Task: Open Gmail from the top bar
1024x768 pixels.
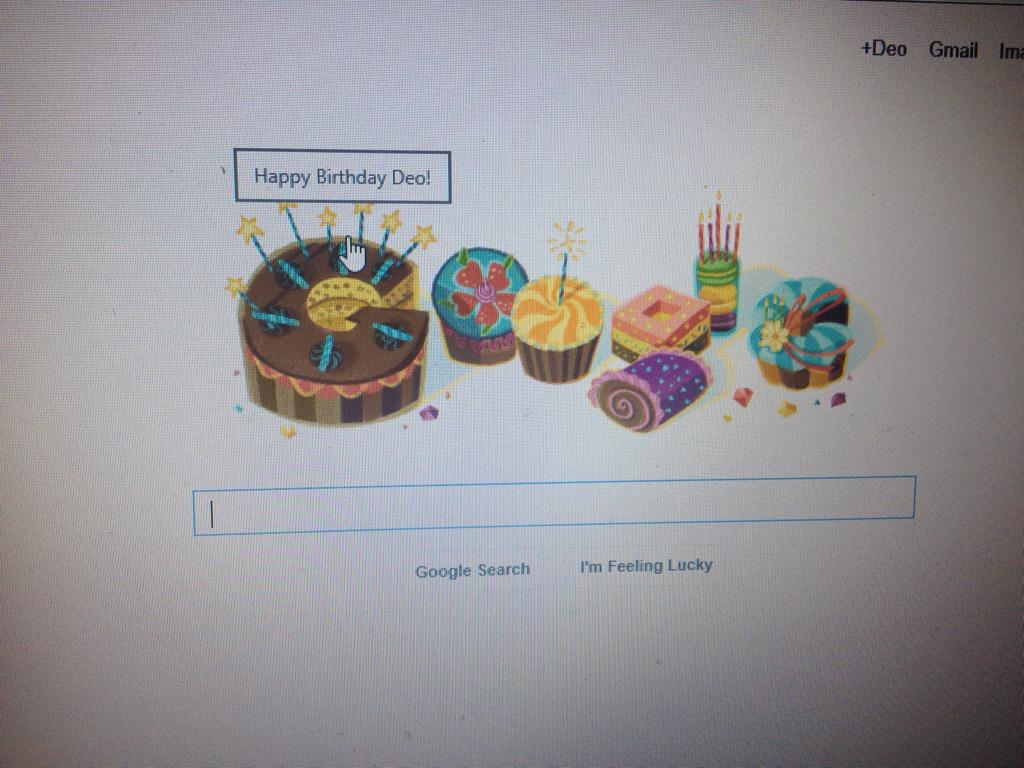Action: (x=953, y=50)
